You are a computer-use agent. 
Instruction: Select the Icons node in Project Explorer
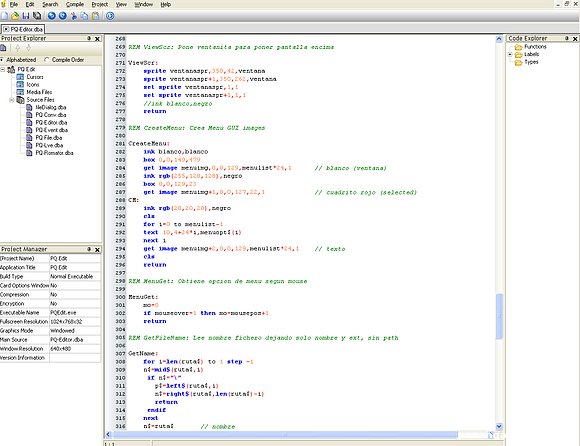33,85
